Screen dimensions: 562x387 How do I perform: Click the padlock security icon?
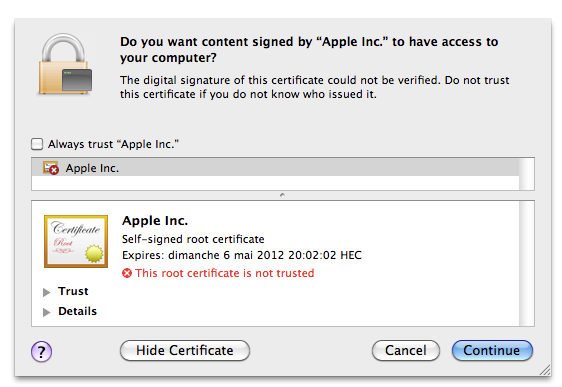point(65,64)
